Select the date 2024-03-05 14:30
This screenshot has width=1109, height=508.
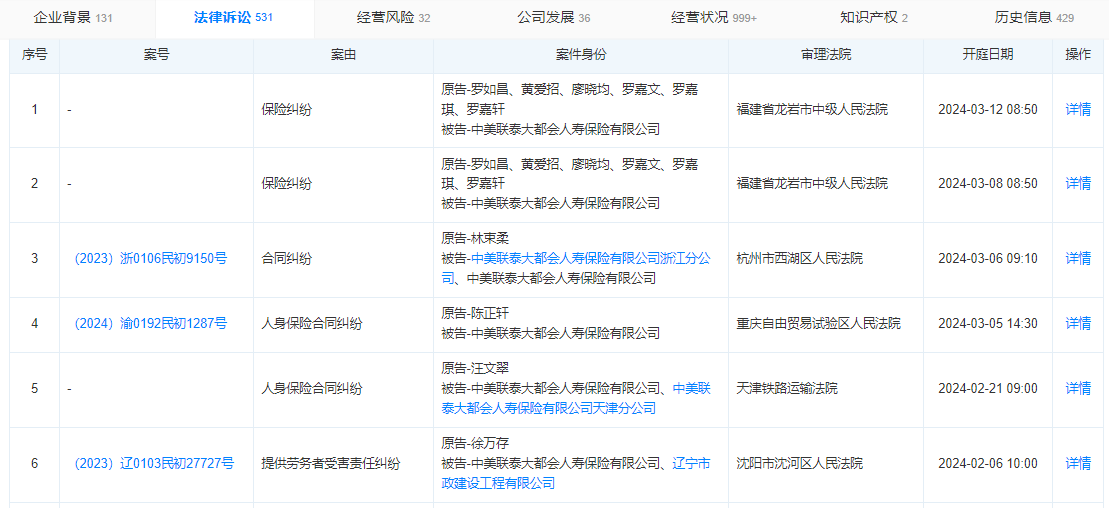click(x=987, y=323)
